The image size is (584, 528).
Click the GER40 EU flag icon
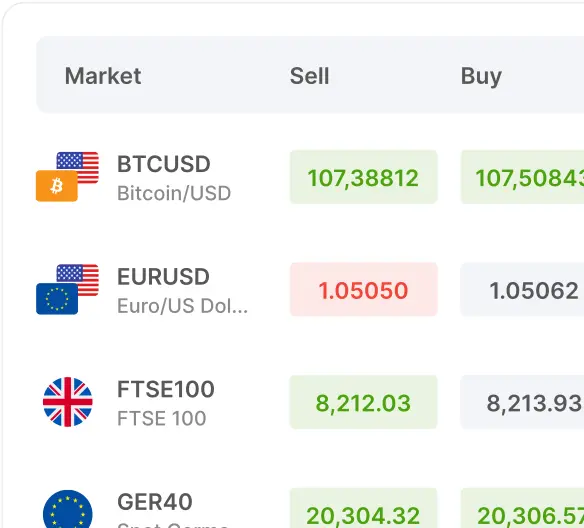pos(67,509)
